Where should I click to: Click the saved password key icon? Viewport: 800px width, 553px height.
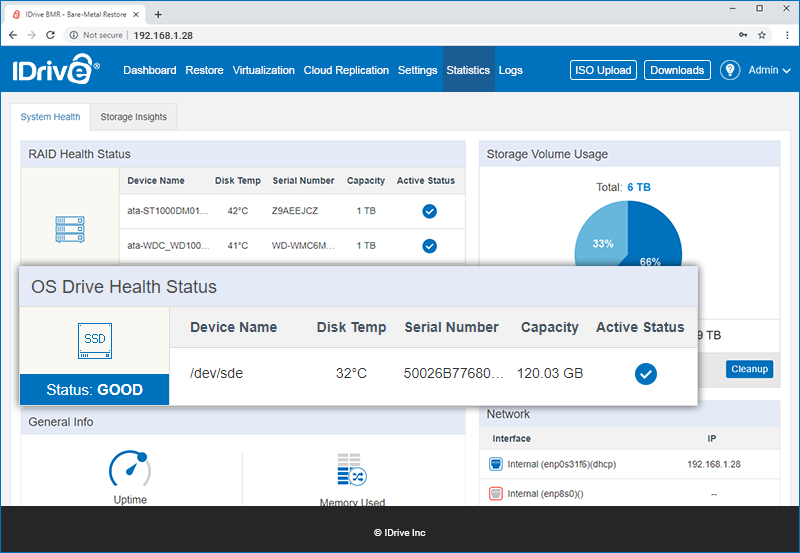(x=743, y=35)
